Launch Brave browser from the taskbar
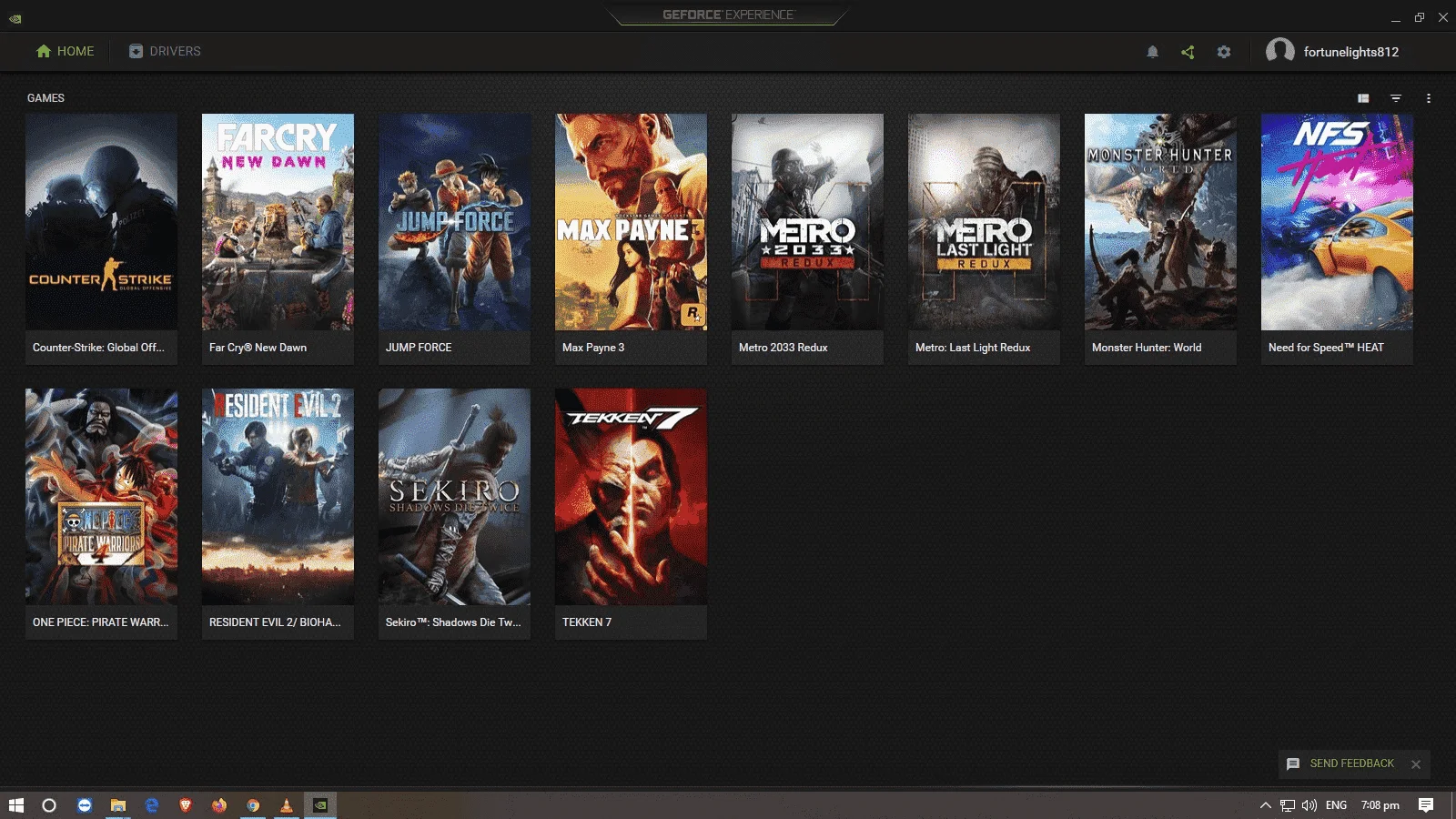This screenshot has width=1456, height=819. pos(186,805)
